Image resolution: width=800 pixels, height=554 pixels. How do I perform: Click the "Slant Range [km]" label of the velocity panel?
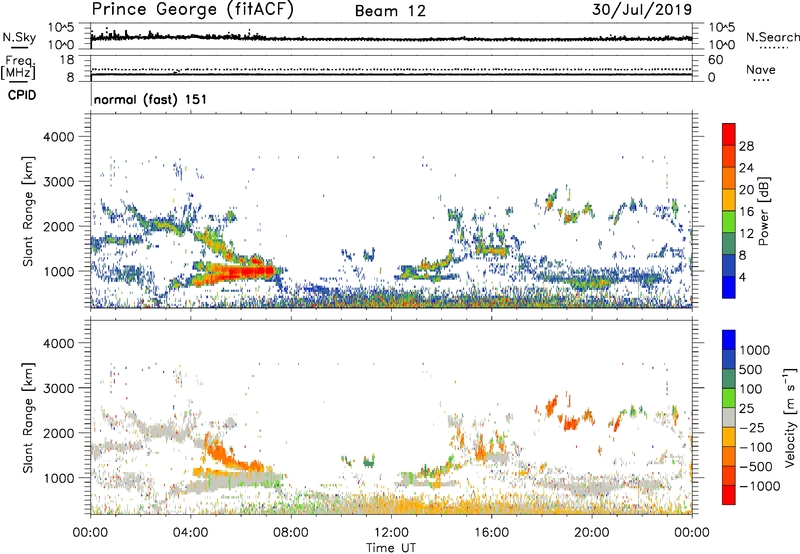point(28,417)
